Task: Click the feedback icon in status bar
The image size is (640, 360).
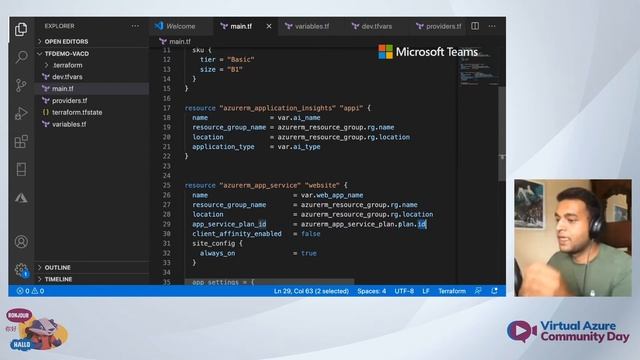Action: tap(478, 291)
